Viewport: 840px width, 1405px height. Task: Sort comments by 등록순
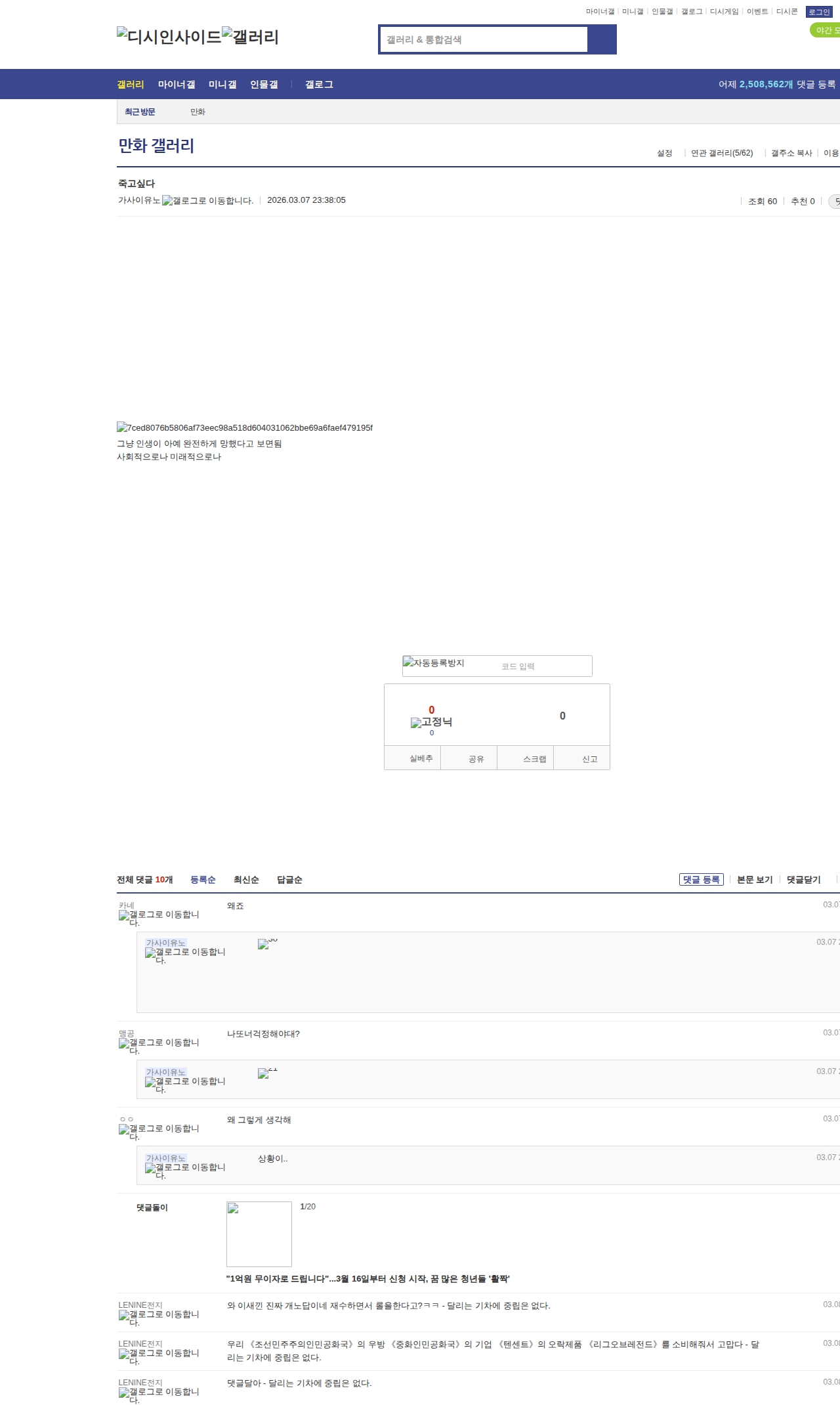[203, 880]
